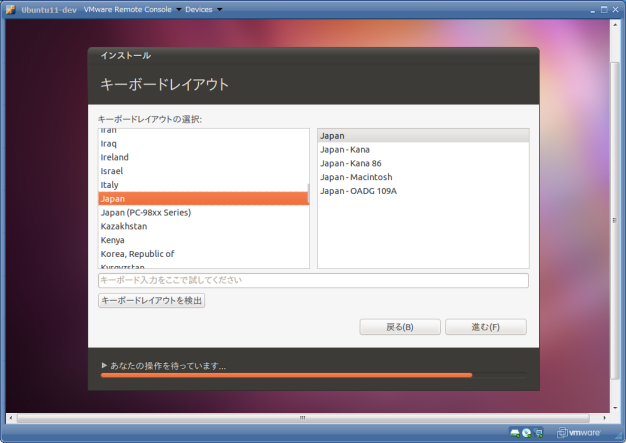Click the horizontal scrollbar left arrow
This screenshot has width=626, height=443.
point(11,418)
